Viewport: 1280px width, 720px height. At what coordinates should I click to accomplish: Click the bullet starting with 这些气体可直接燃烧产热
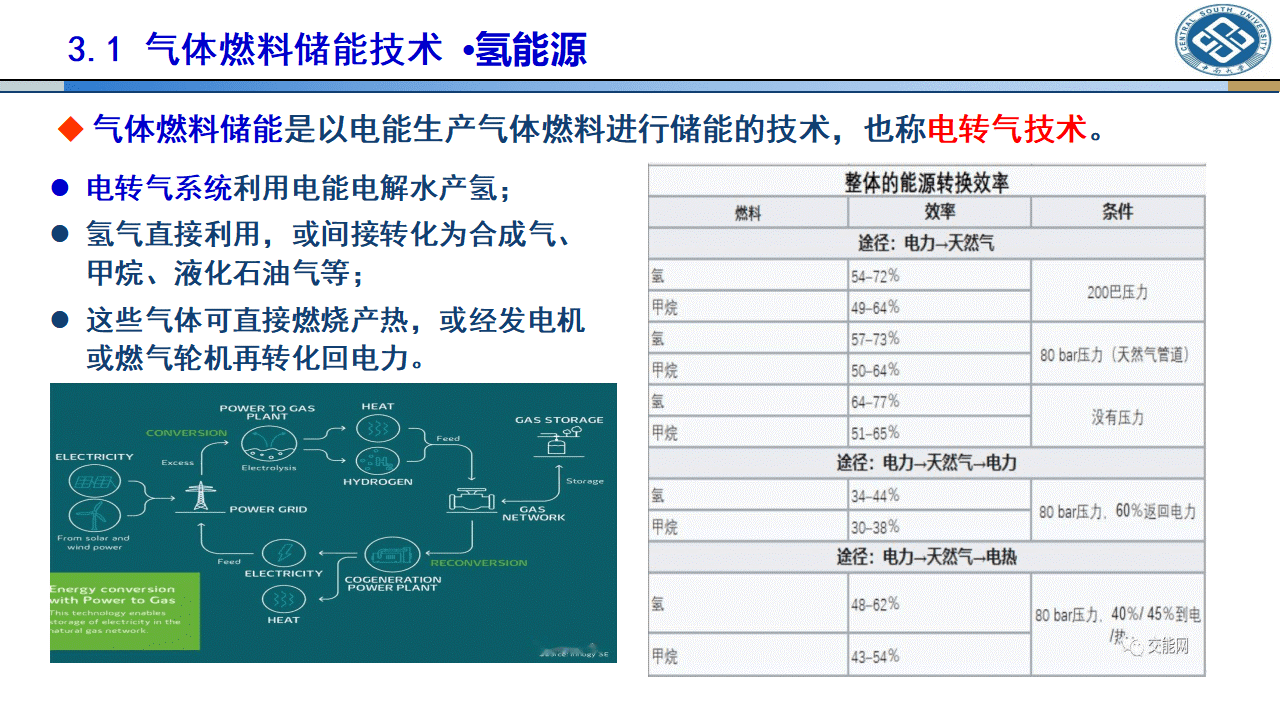pos(335,339)
